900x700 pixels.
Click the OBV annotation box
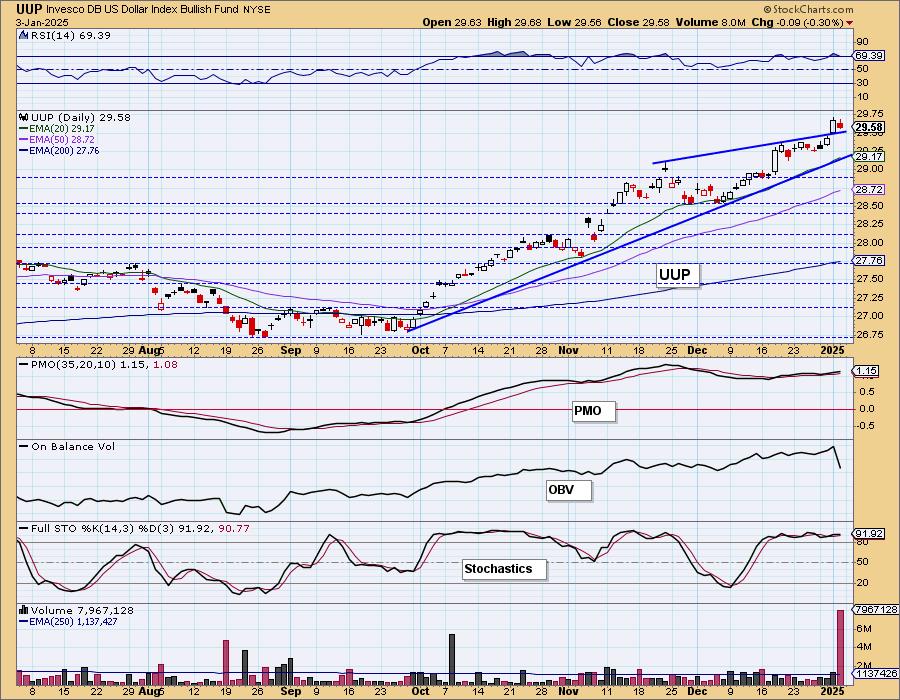568,490
